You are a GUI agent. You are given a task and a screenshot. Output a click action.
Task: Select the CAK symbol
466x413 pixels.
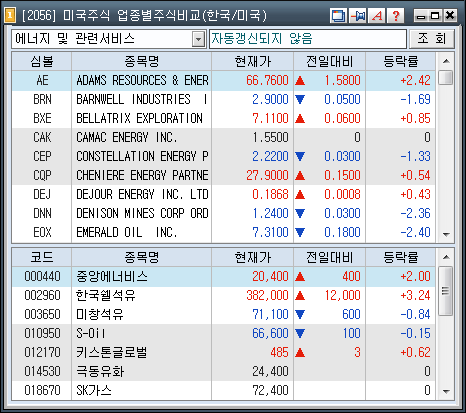click(42, 137)
